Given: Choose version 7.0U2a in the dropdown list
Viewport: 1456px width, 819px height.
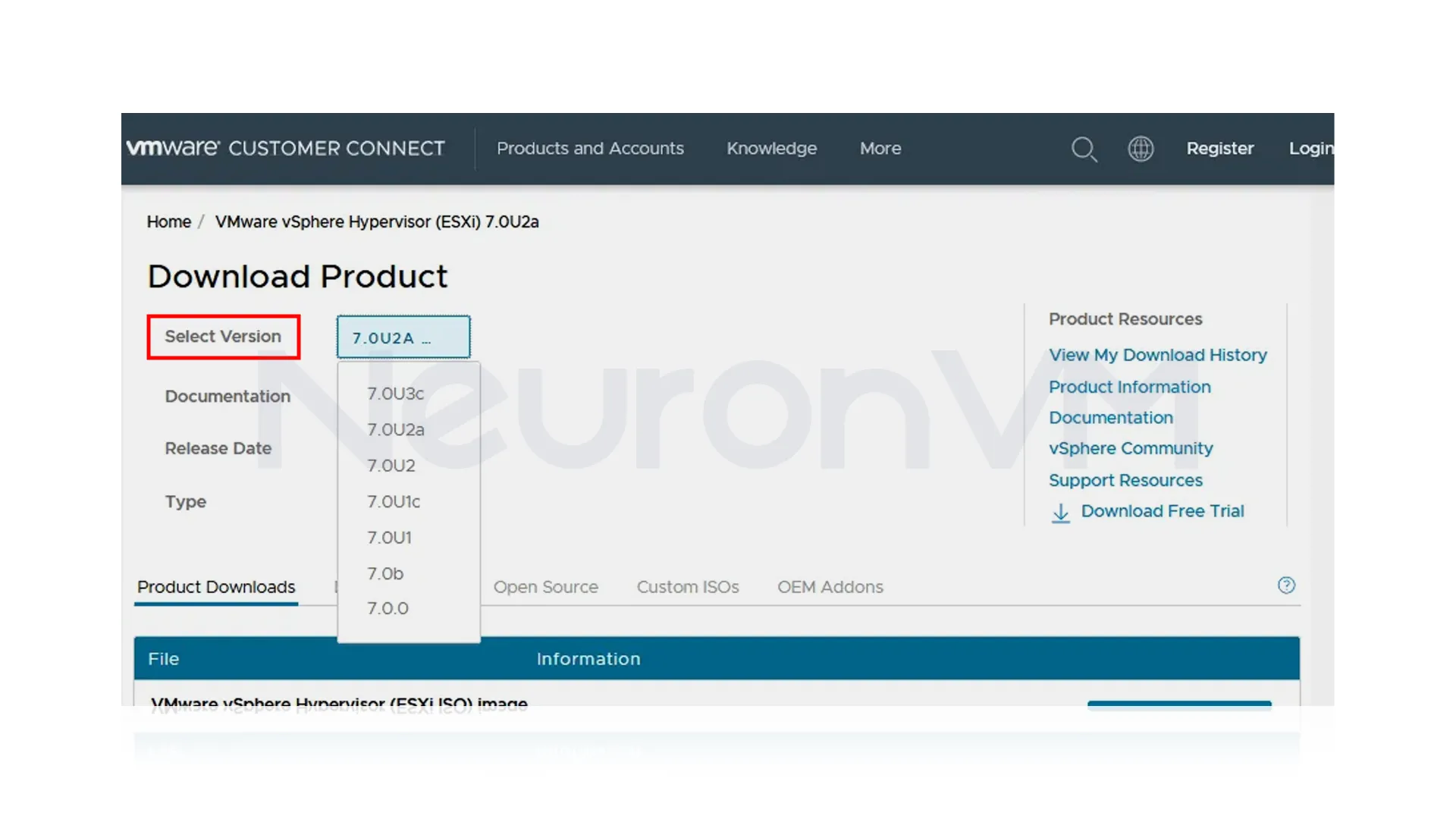Looking at the screenshot, I should (x=396, y=429).
